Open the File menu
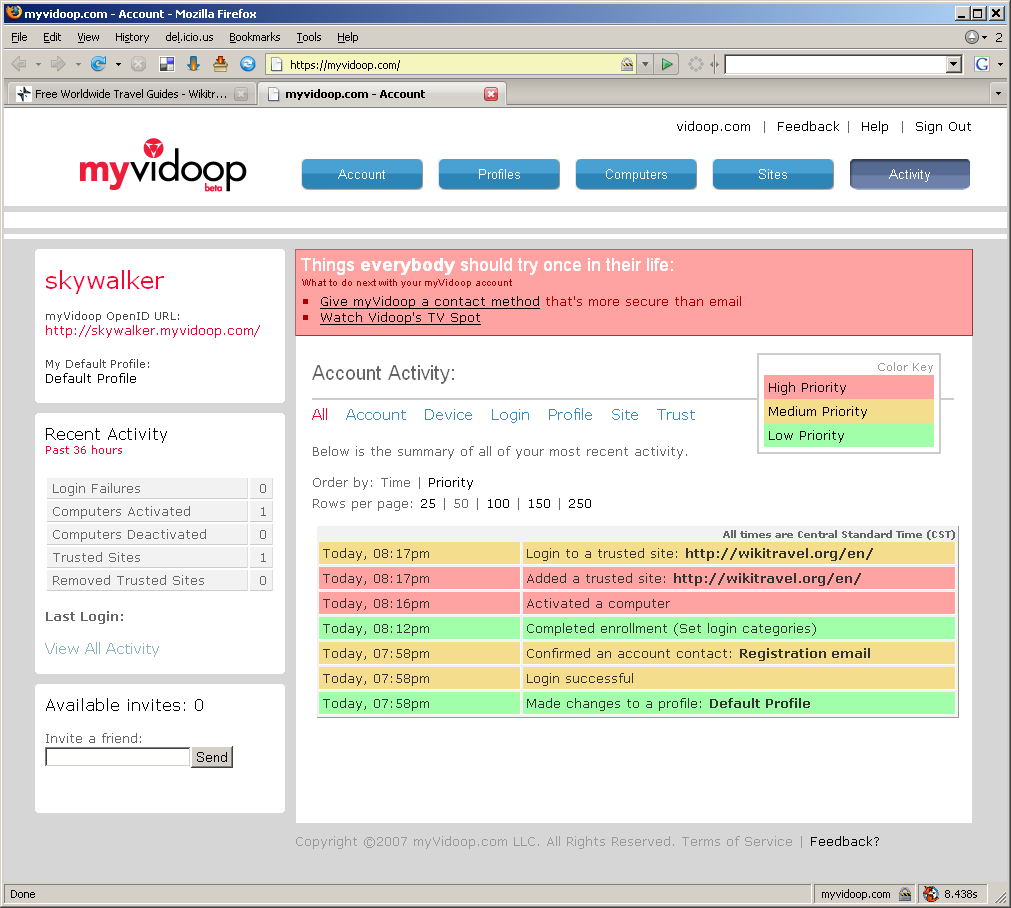 coord(19,37)
